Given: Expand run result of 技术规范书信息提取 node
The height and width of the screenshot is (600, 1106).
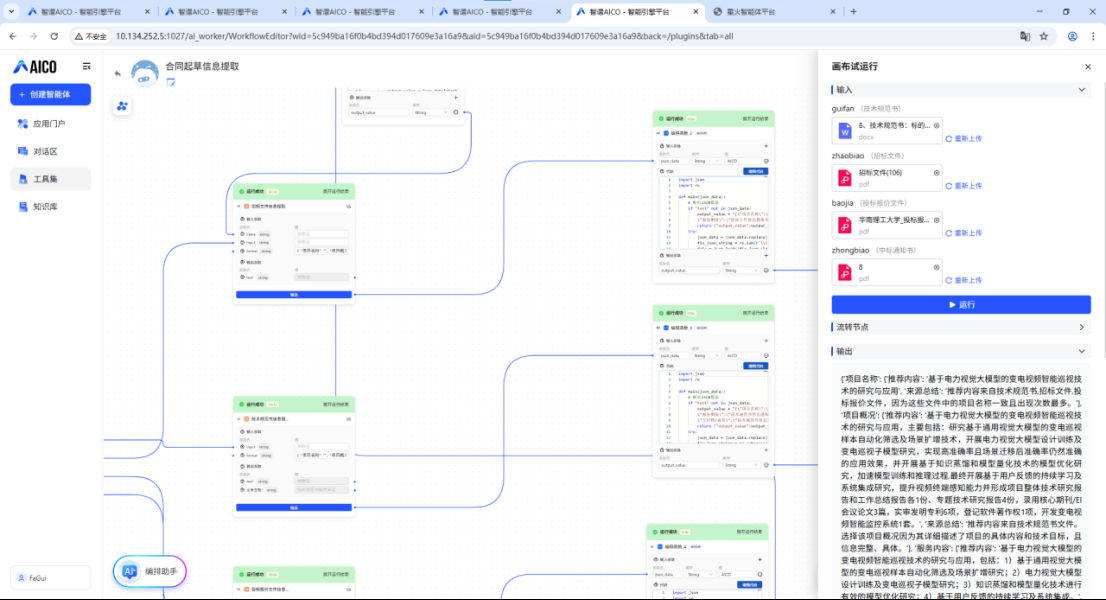Looking at the screenshot, I should point(336,405).
